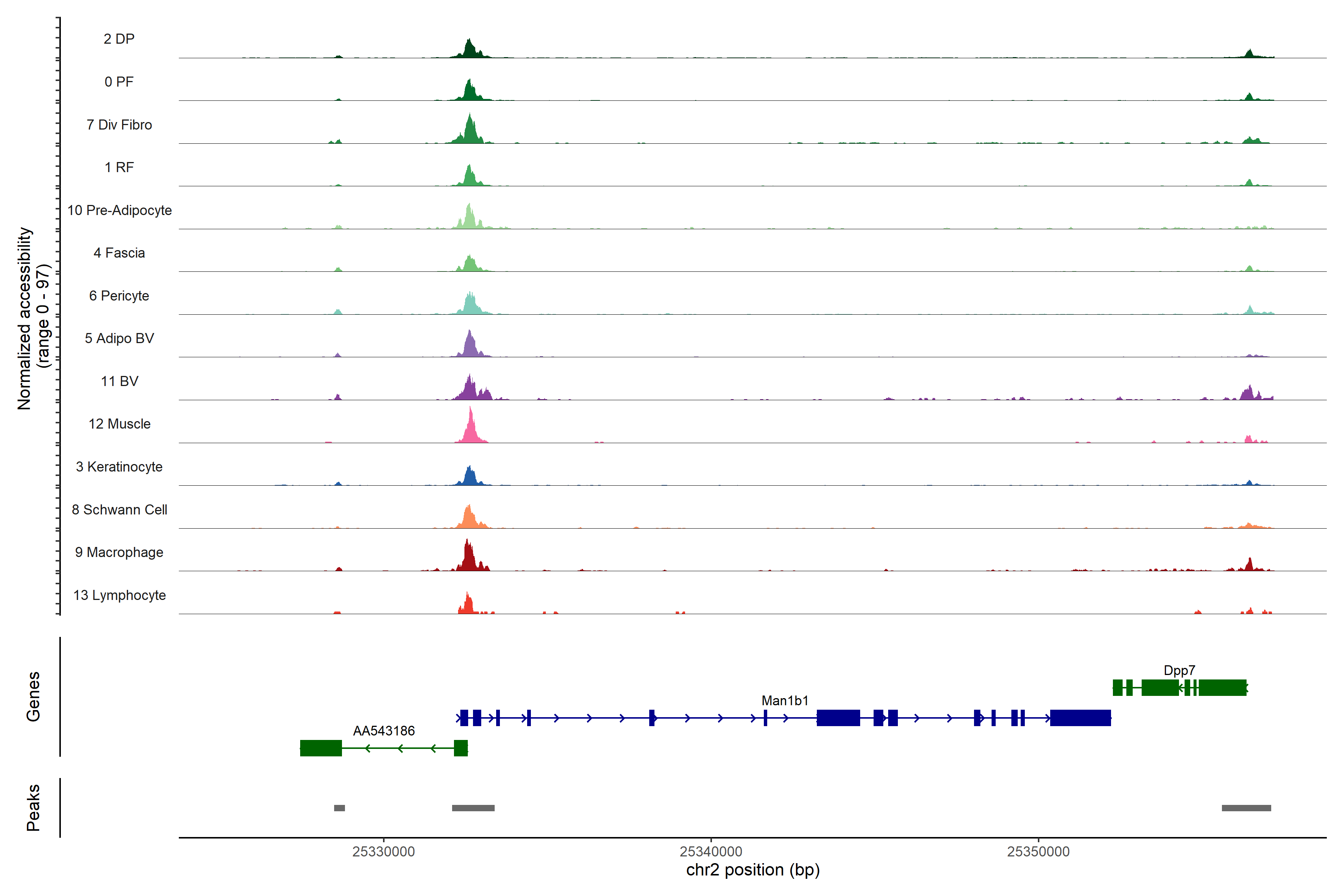1344x896 pixels.
Task: Click the 25340000 axis tick label
Action: tap(711, 852)
